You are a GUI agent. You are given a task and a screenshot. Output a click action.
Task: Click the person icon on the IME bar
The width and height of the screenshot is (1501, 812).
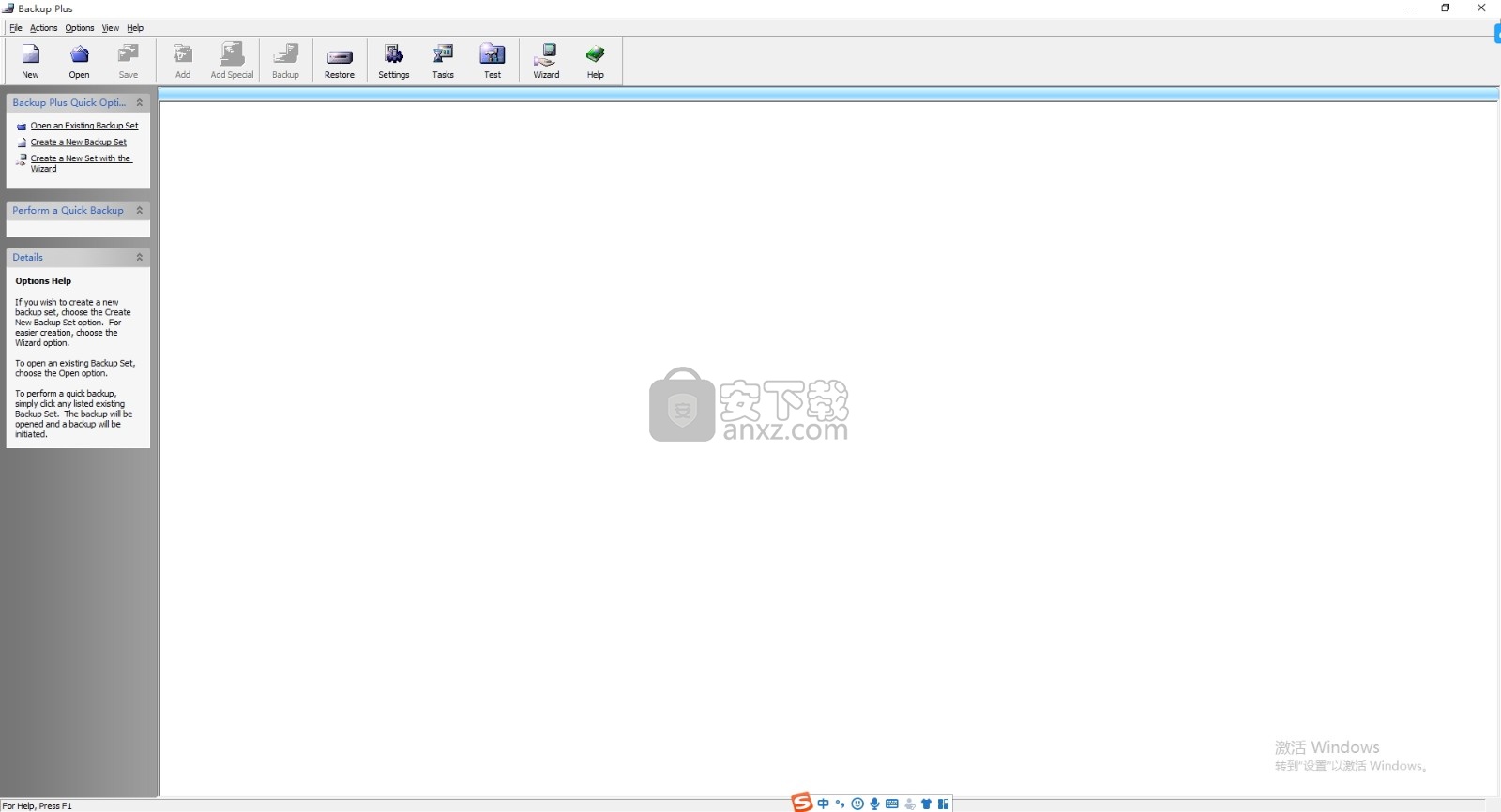909,804
